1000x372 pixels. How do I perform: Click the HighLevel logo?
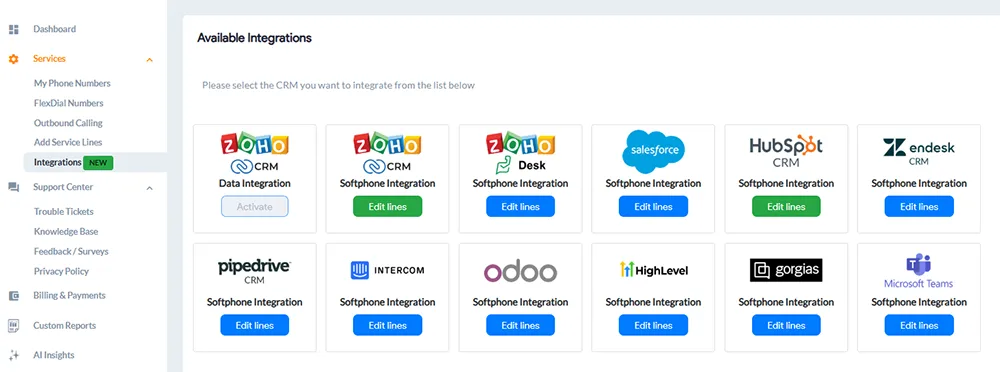(x=653, y=271)
